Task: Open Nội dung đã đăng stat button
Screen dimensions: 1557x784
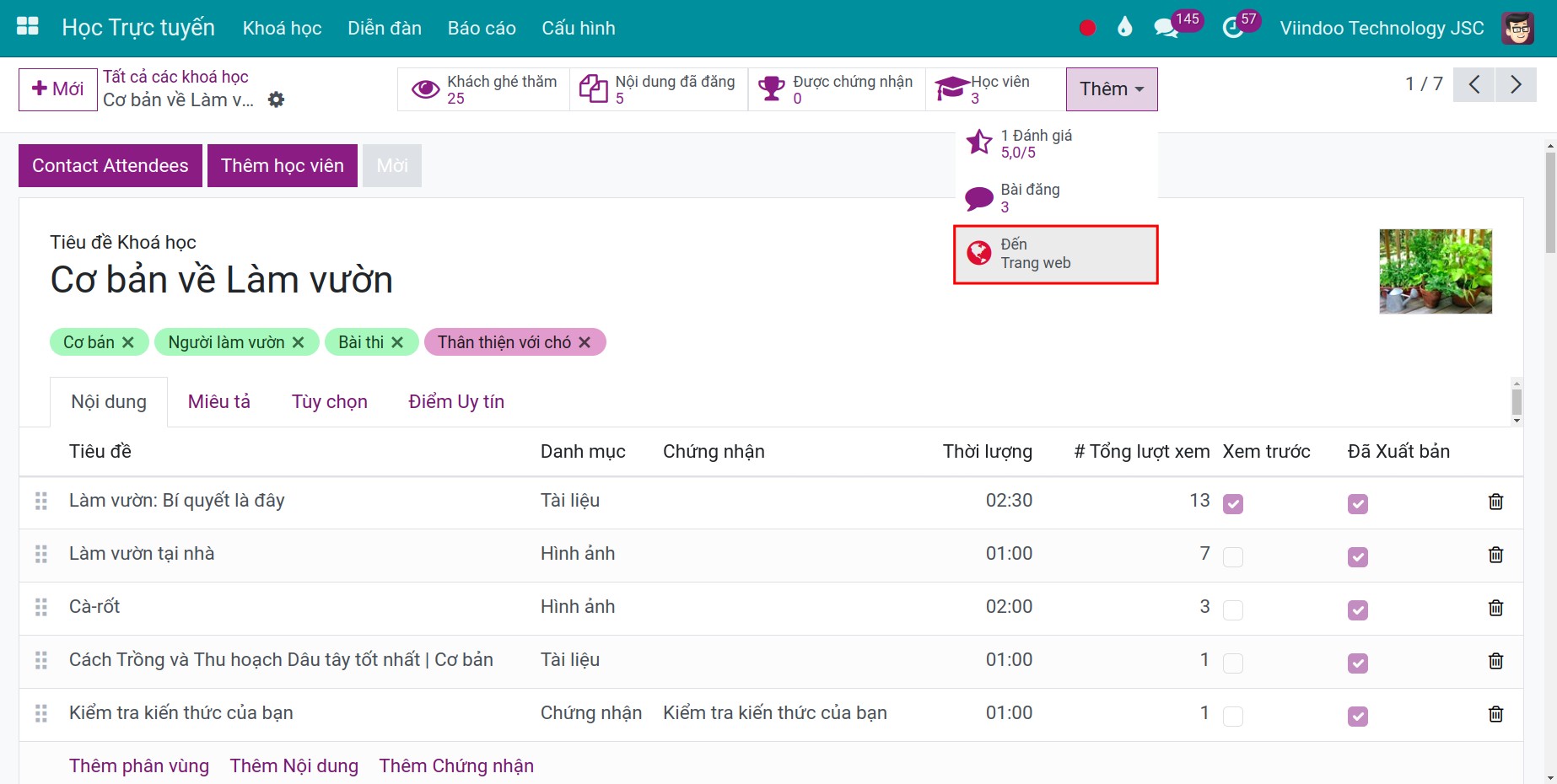Action: [x=659, y=89]
